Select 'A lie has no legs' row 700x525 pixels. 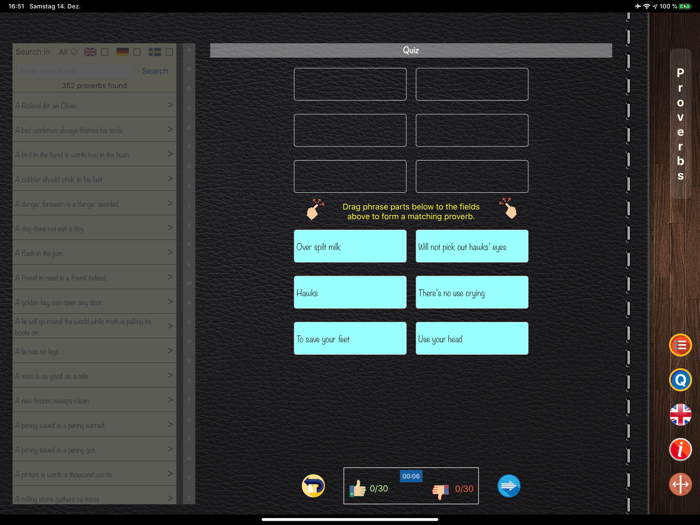(x=94, y=351)
